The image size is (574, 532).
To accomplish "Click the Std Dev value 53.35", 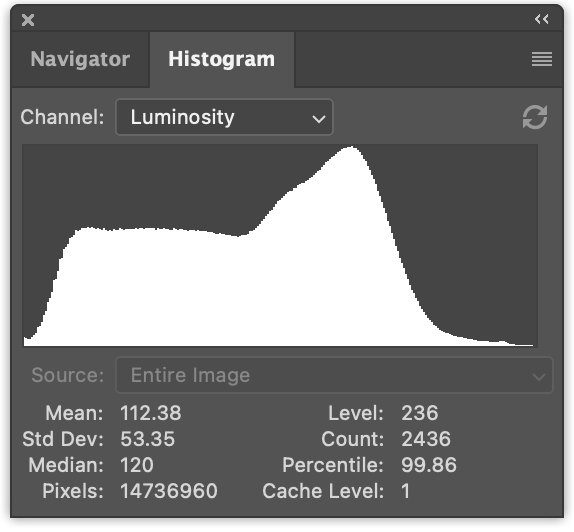I will [148, 439].
